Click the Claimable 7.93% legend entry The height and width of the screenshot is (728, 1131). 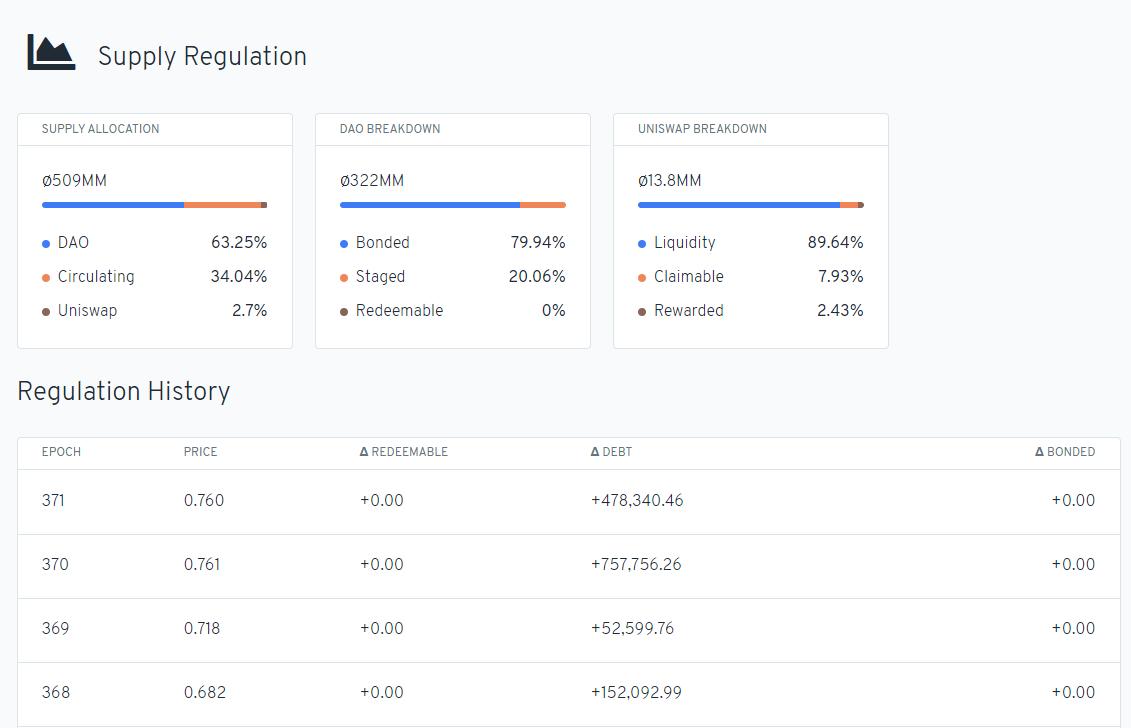[750, 277]
